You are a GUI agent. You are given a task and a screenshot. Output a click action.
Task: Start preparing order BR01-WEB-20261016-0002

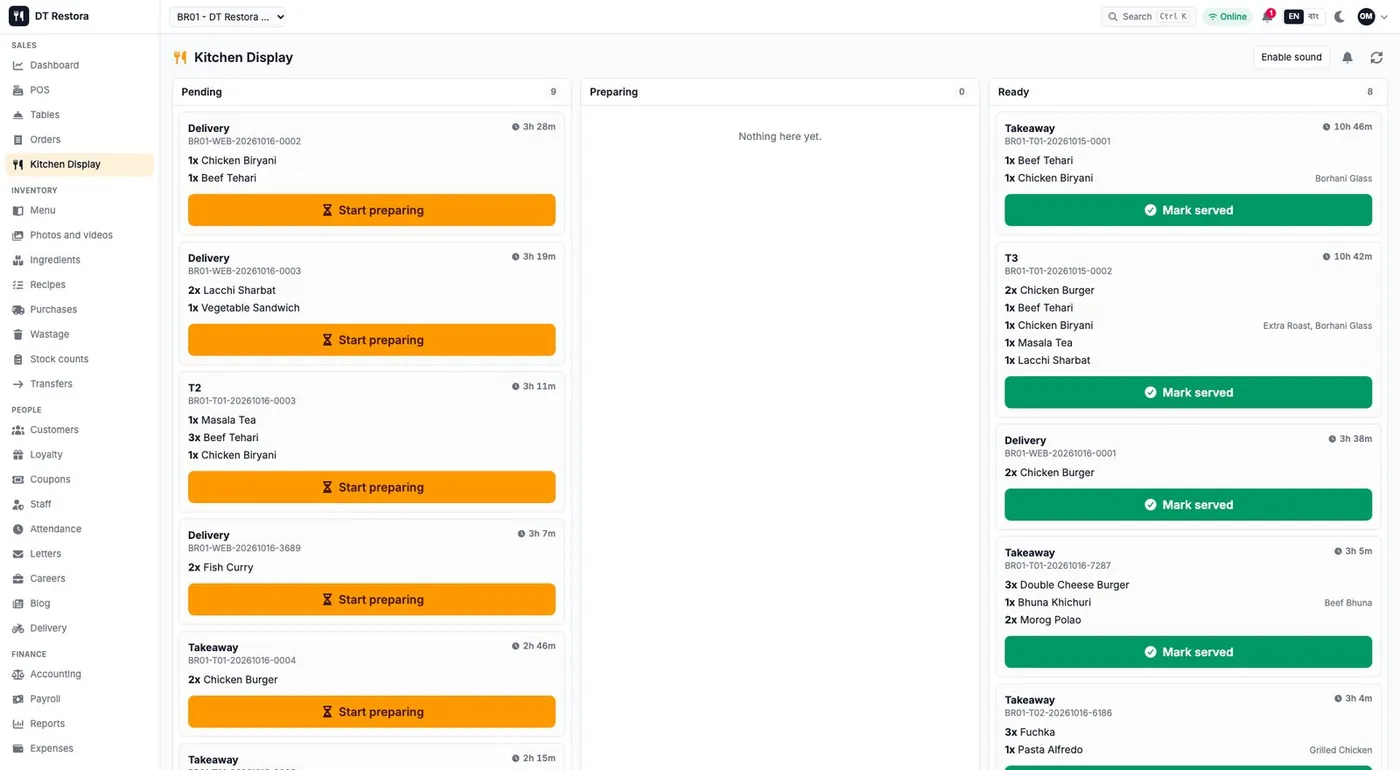372,210
